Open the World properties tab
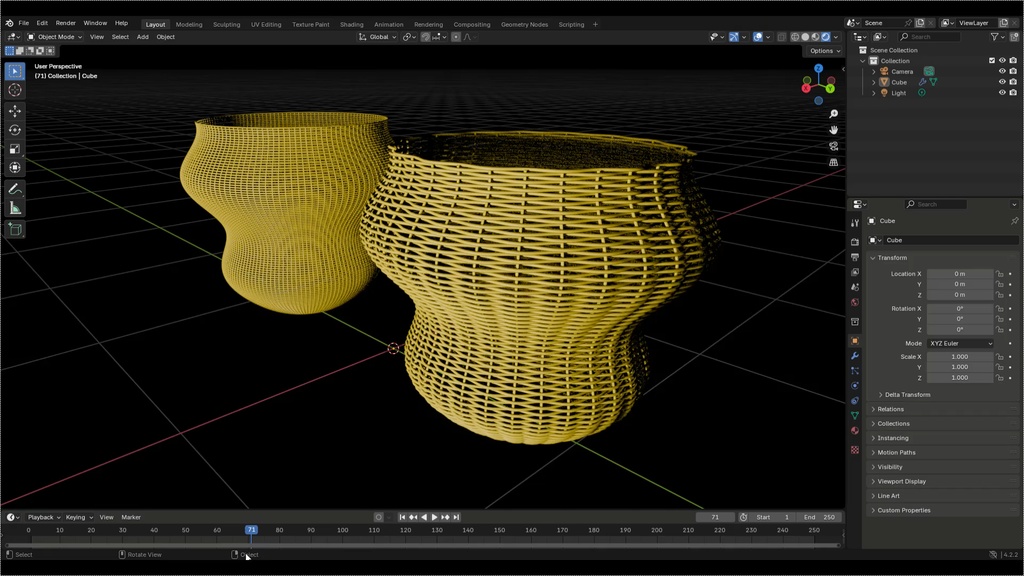This screenshot has width=1024, height=576. 855,302
